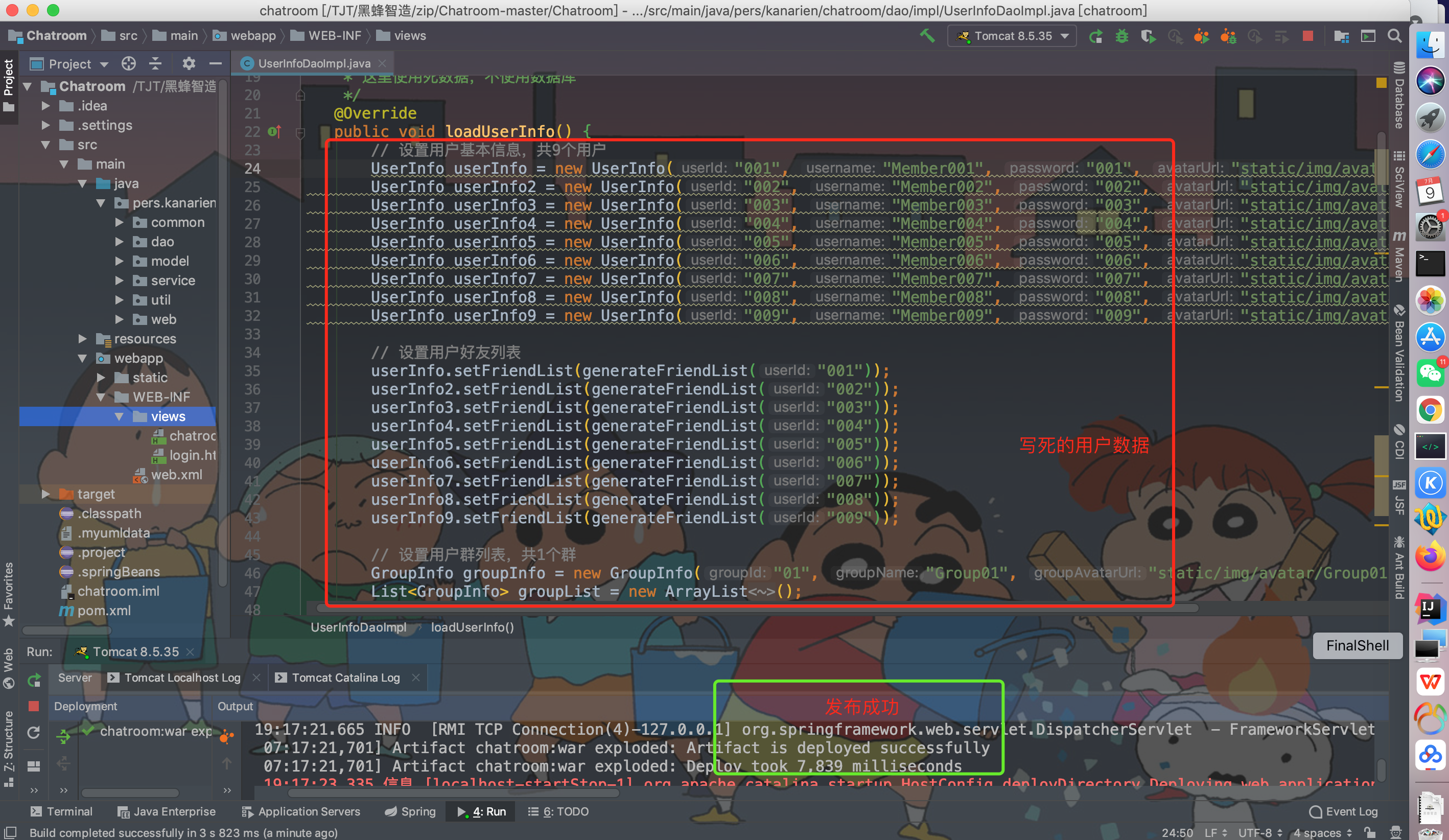Open the Spring tool window
Viewport: 1449px width, 840px height.
click(x=411, y=812)
